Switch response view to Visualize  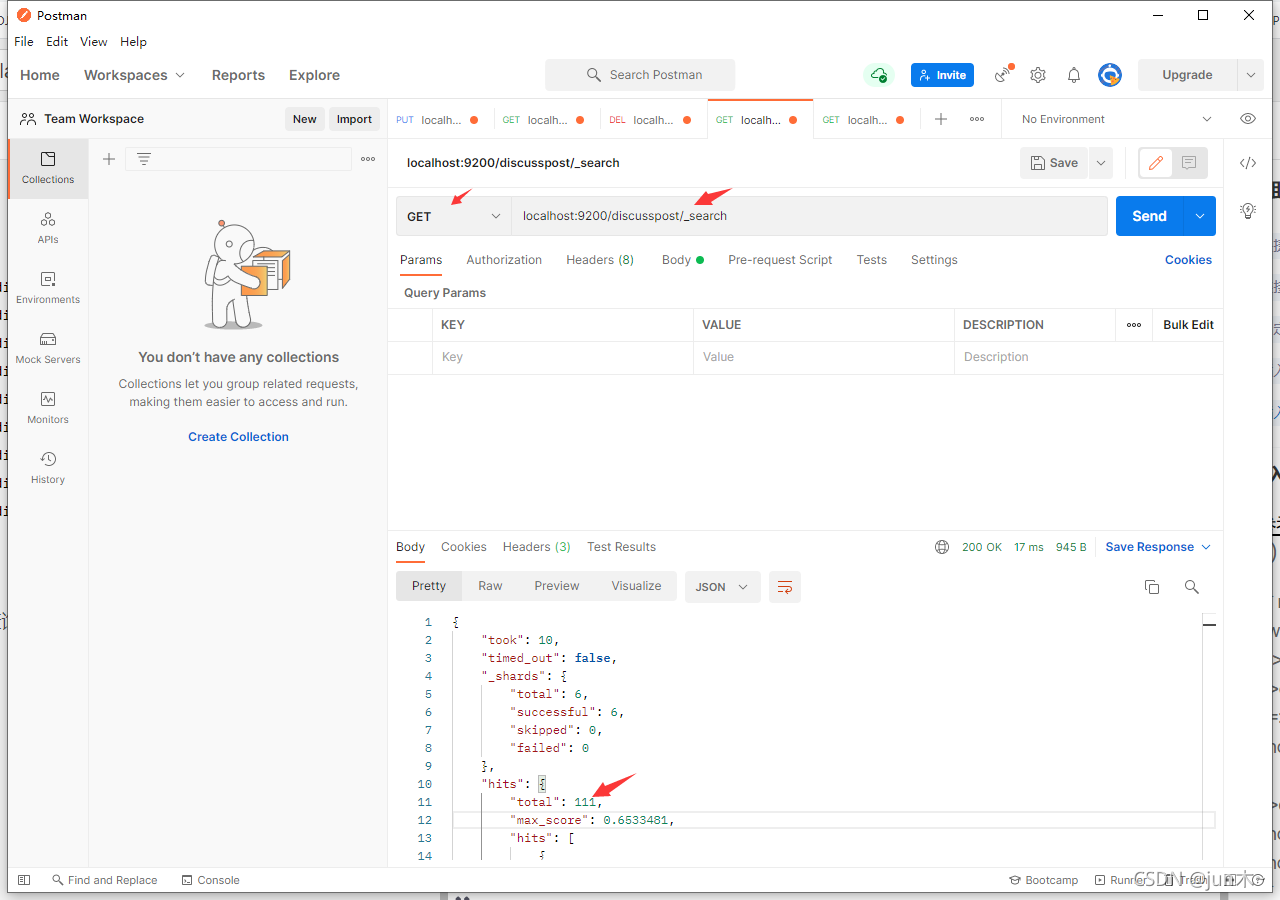[x=637, y=586]
